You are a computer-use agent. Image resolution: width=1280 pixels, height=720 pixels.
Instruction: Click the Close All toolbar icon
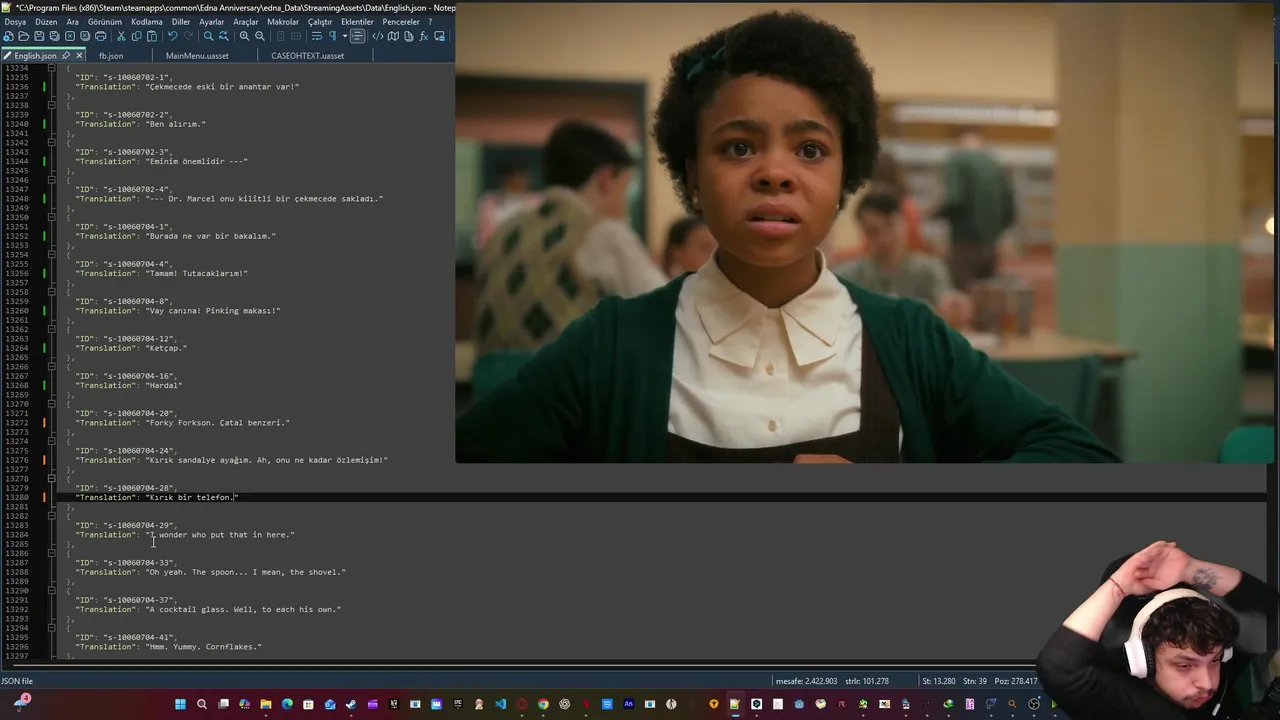tap(85, 36)
